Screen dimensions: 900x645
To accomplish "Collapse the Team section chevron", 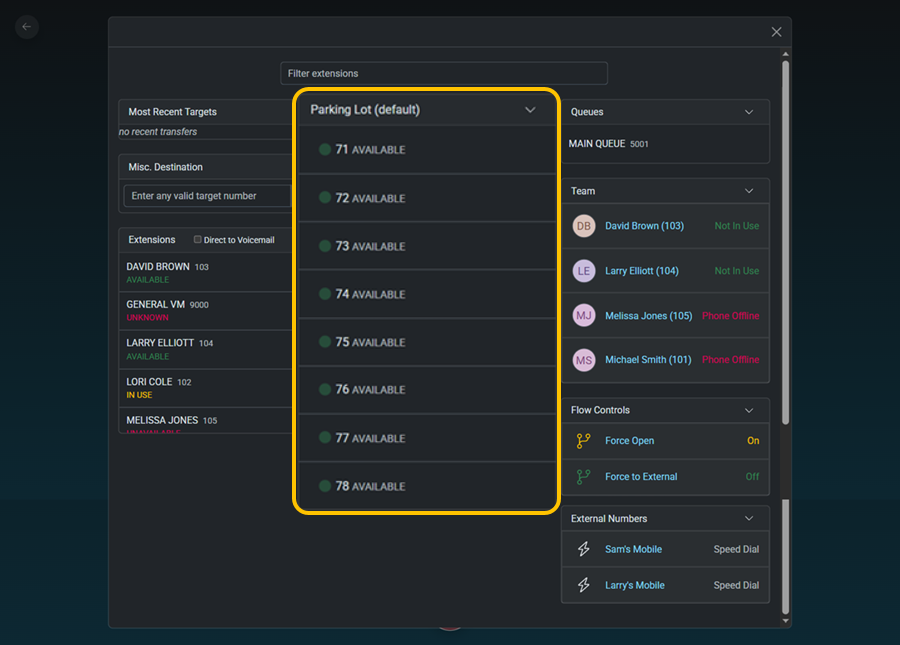I will pos(749,191).
